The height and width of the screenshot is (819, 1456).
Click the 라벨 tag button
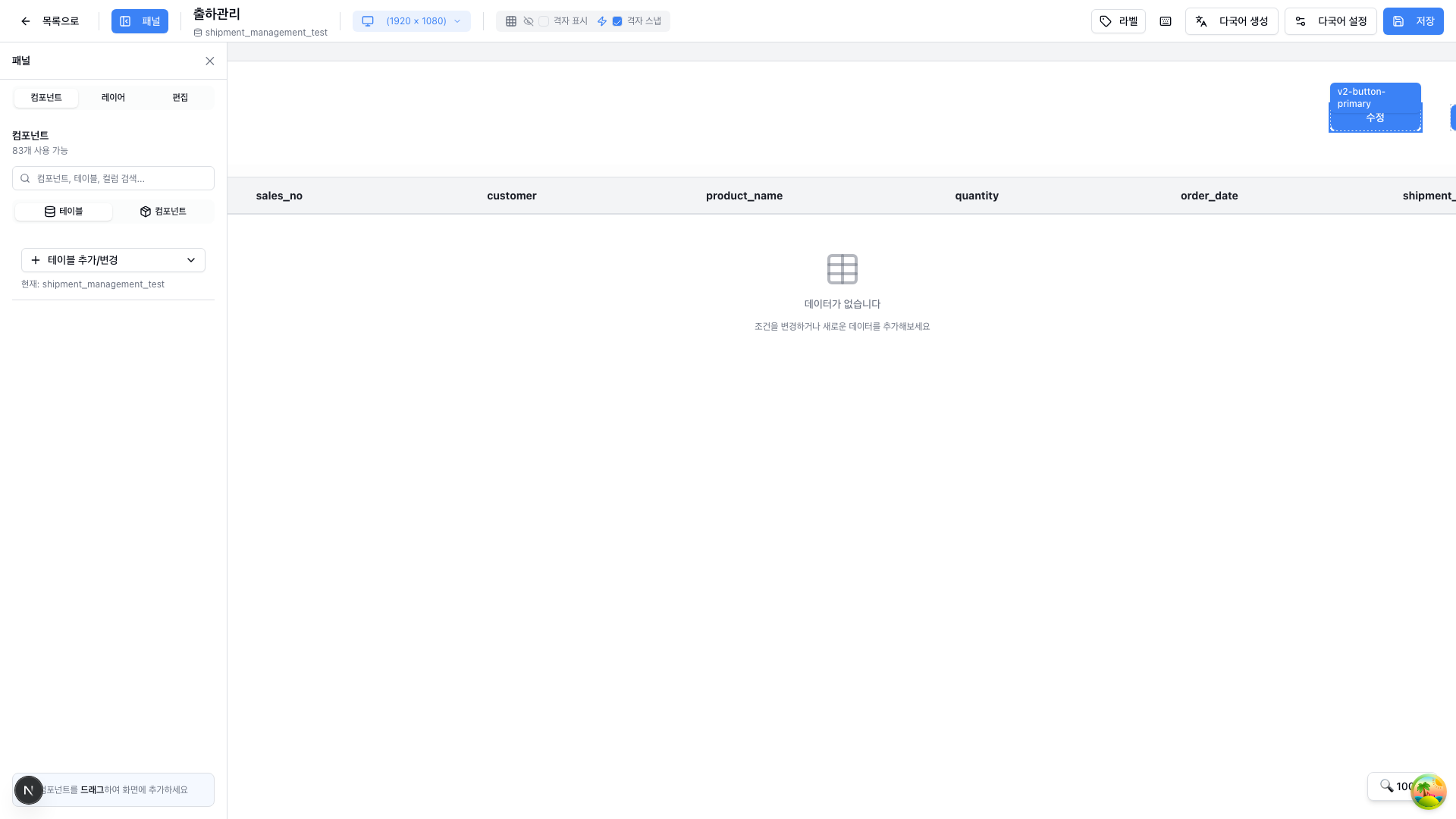click(x=1118, y=21)
